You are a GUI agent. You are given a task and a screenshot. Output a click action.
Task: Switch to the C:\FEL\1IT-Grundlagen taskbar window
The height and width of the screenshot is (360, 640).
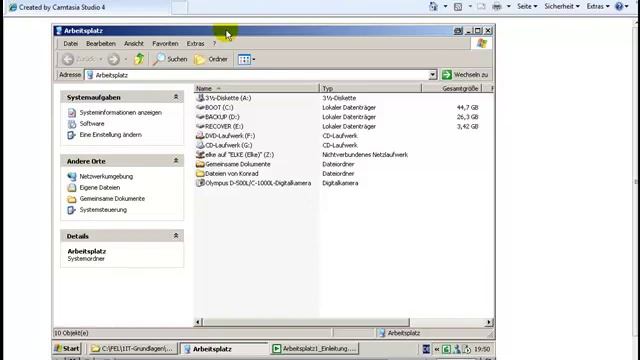pos(133,349)
